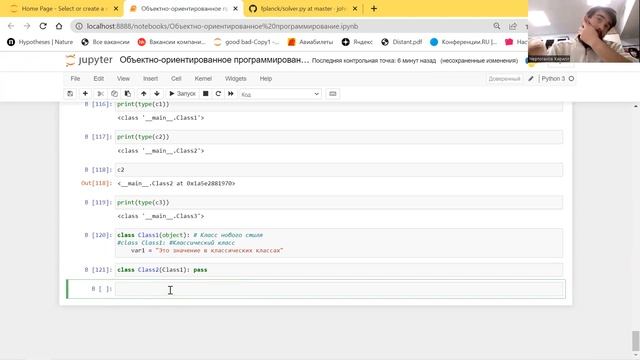
Task: Open the Help menu
Action: tap(266, 79)
